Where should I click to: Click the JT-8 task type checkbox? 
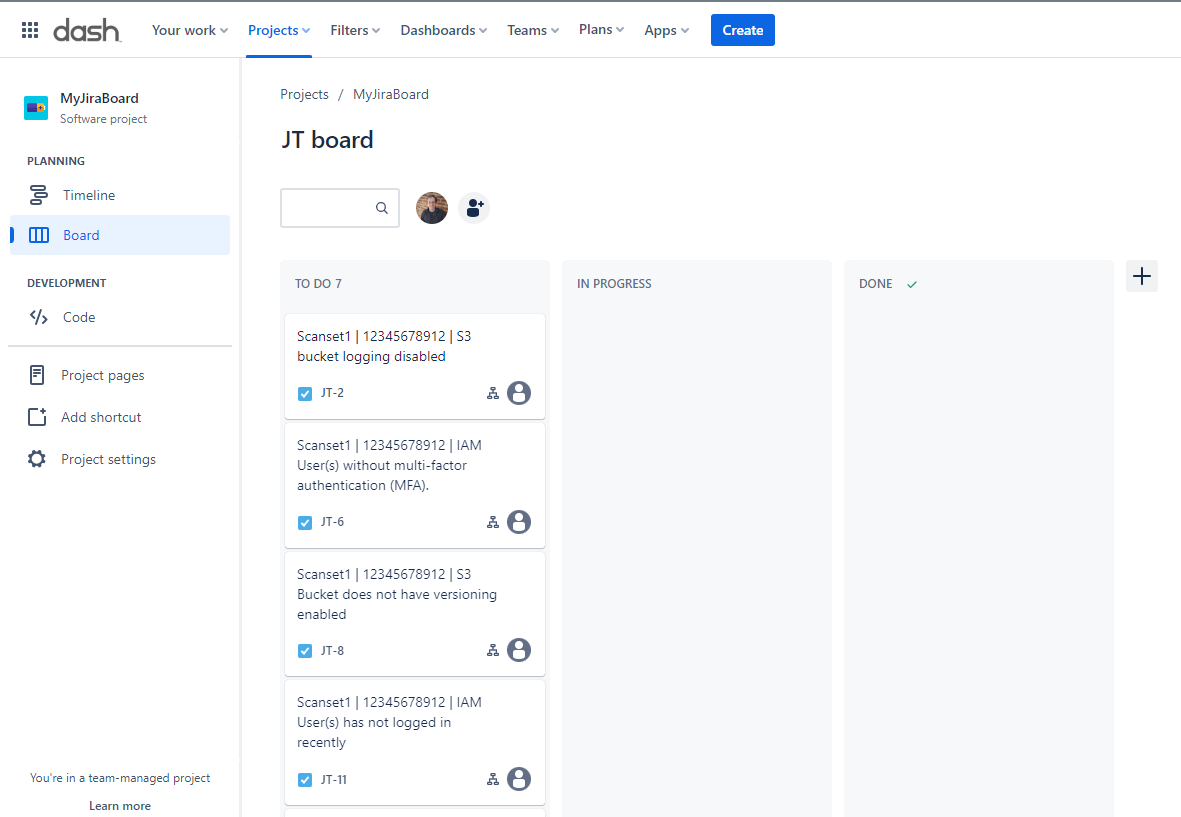(305, 651)
